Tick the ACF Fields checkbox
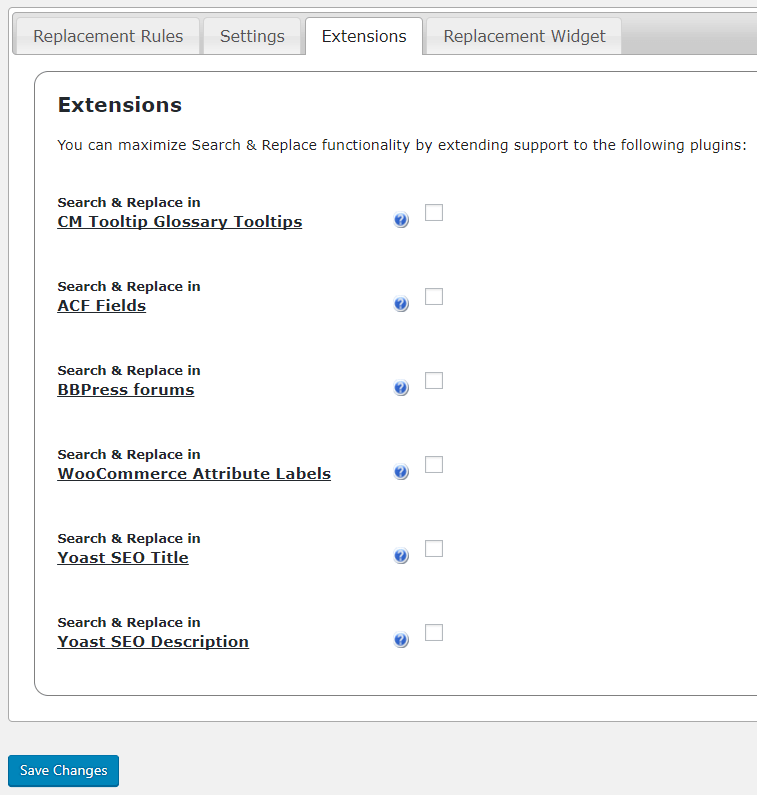The height and width of the screenshot is (795, 757). [434, 297]
